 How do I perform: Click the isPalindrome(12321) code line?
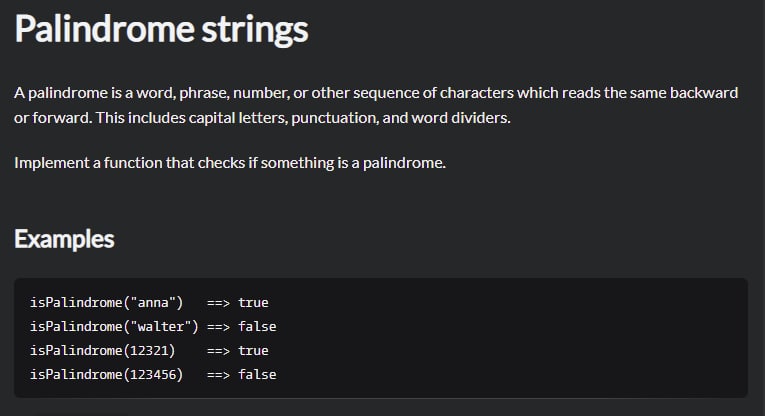pyautogui.click(x=149, y=351)
